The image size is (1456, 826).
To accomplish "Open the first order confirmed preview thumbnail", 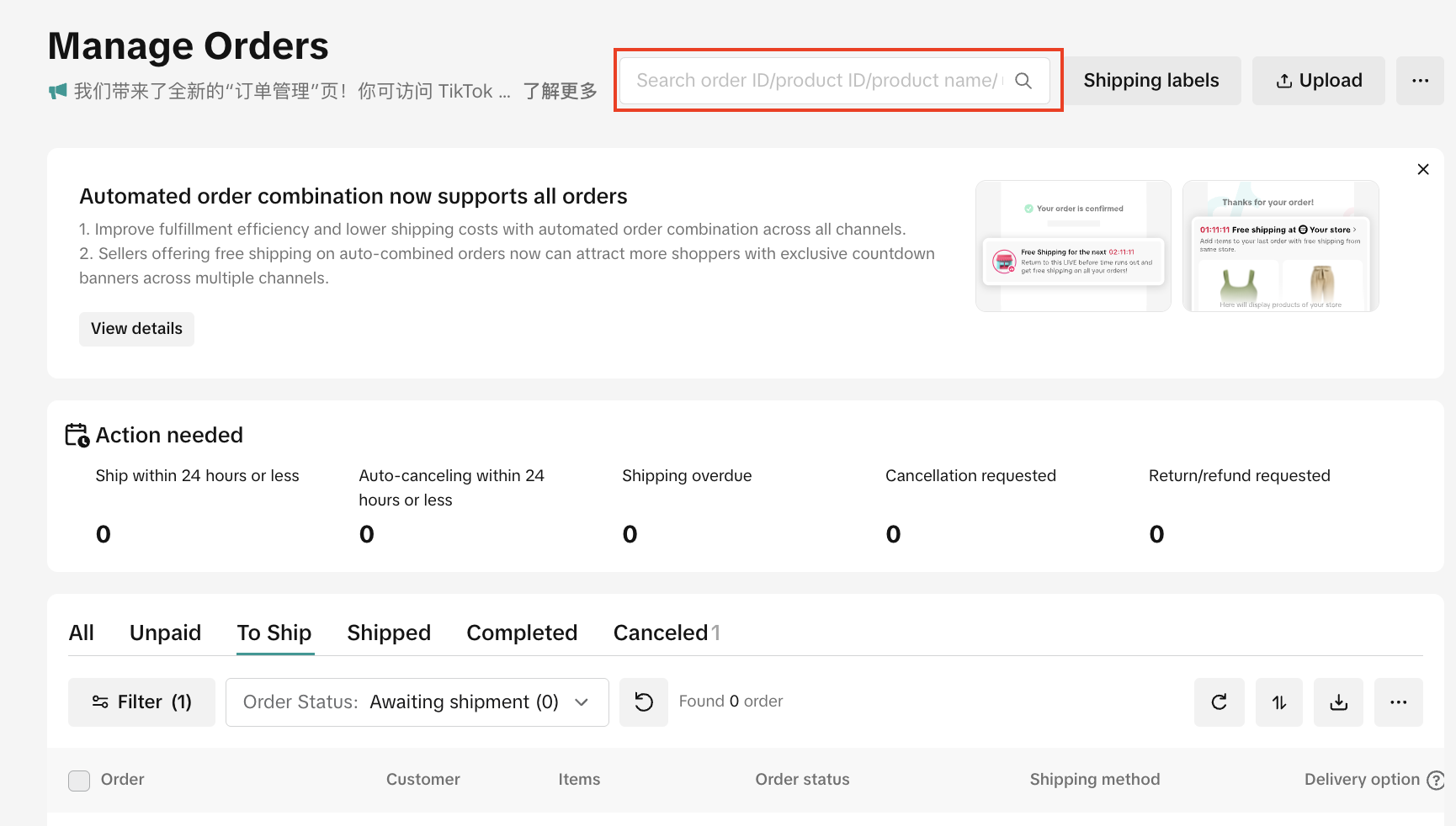I will tap(1073, 246).
